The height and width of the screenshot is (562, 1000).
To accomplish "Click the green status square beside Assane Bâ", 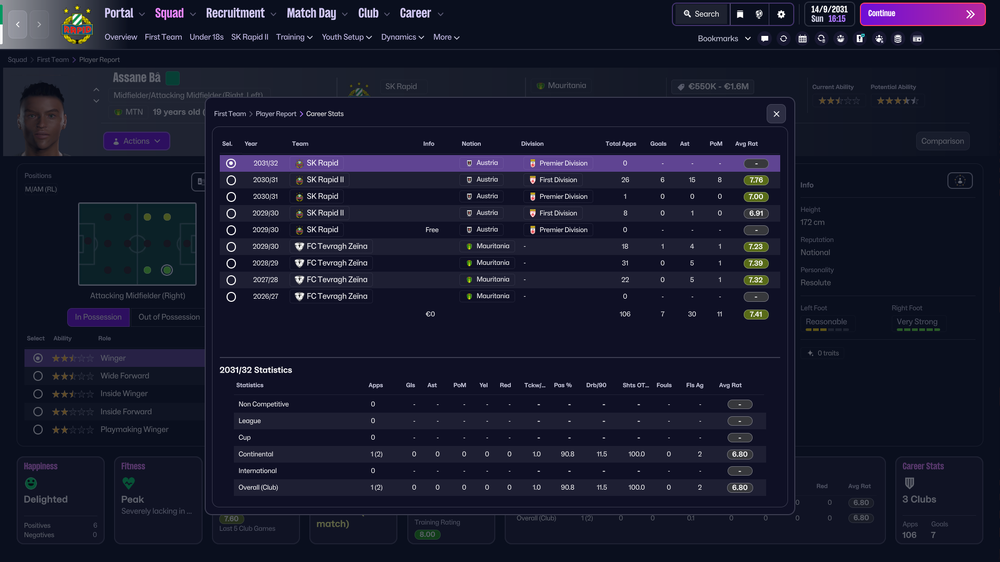I will (172, 78).
